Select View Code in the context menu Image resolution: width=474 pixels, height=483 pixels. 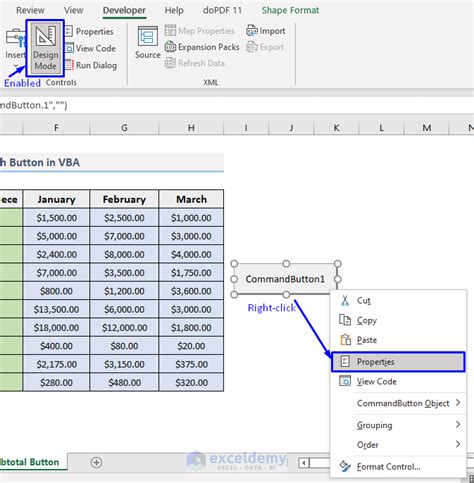(x=398, y=381)
